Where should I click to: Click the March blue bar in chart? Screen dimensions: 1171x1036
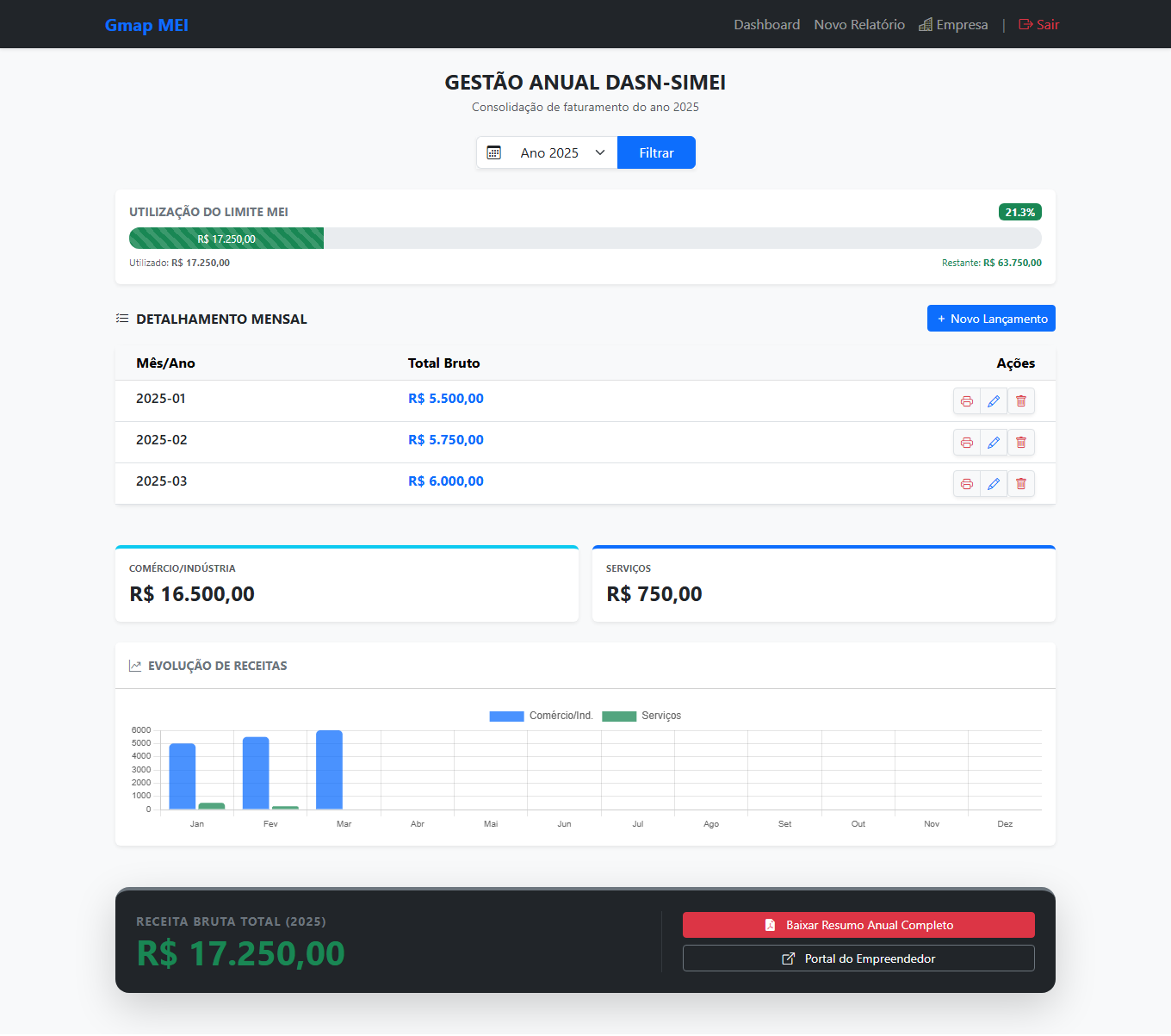coord(329,770)
